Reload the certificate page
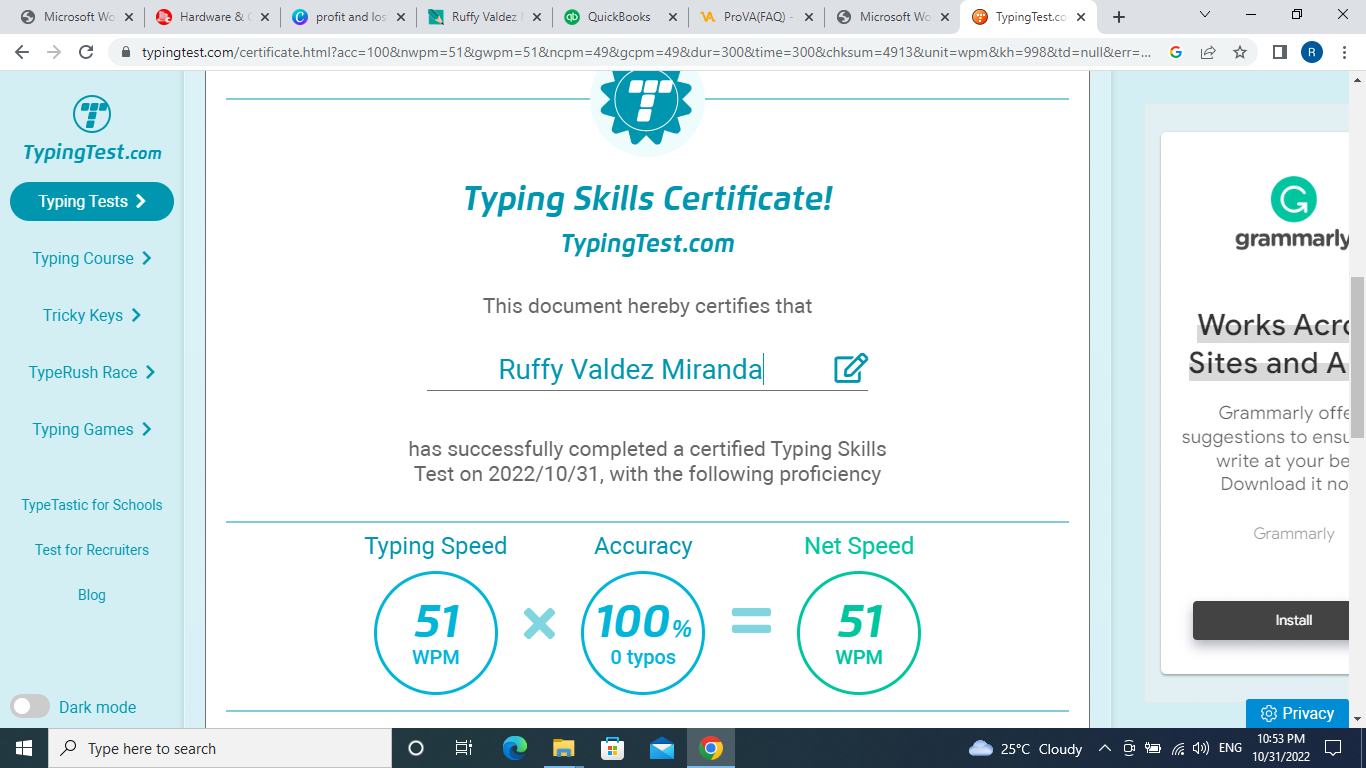The height and width of the screenshot is (768, 1366). pyautogui.click(x=86, y=52)
